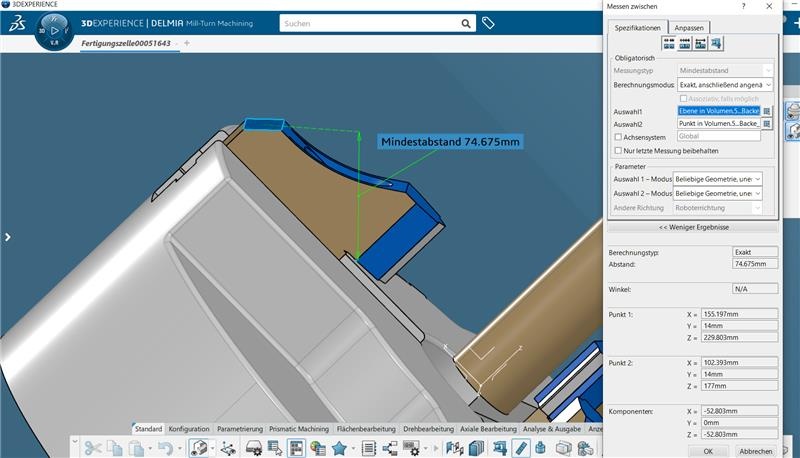Check Nur letzte Messung beibehalten
This screenshot has width=800, height=458.
point(618,150)
